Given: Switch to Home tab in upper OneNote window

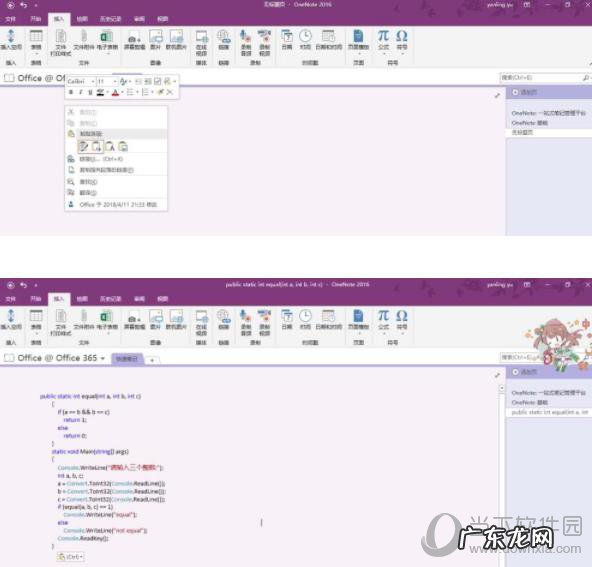Looking at the screenshot, I should 35,19.
